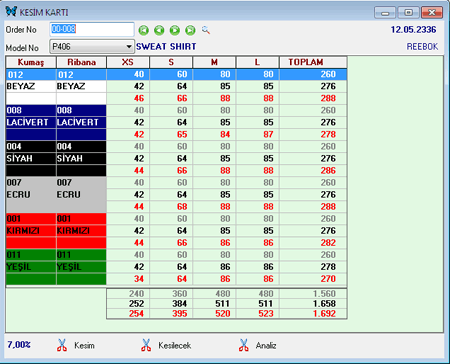Screen dimensions: 450x364
Task: Select the 011 Kumaş code cell
Action: coord(31,255)
